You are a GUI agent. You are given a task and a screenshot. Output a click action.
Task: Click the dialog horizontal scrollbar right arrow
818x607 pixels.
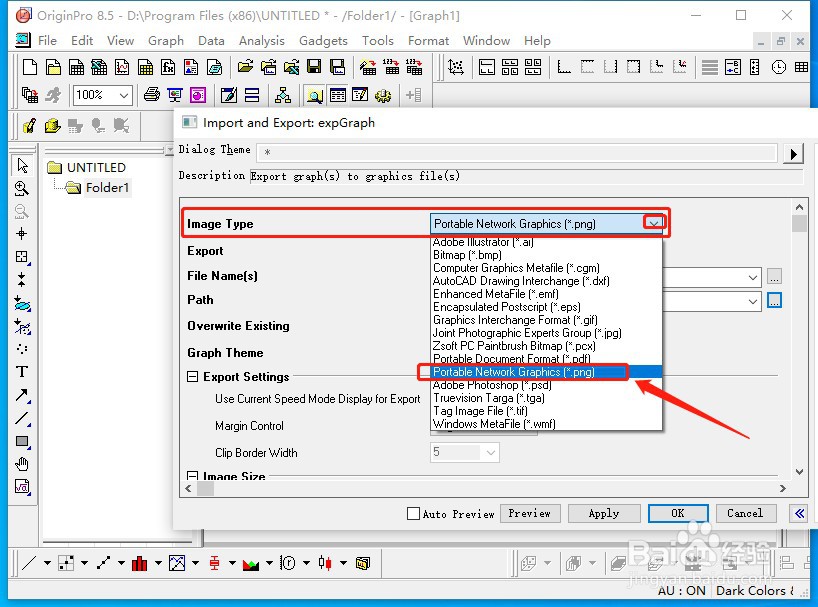[783, 488]
